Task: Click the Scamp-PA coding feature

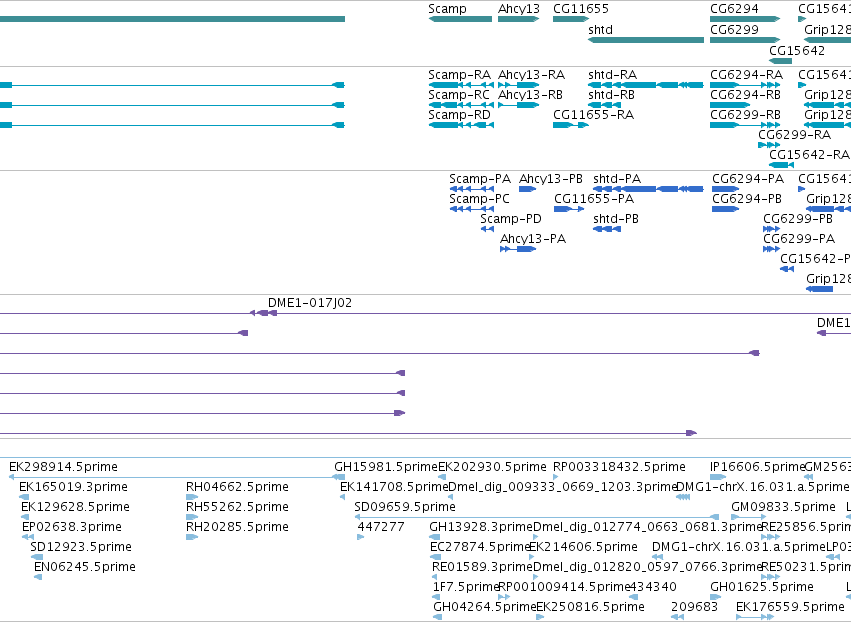Action: point(472,189)
